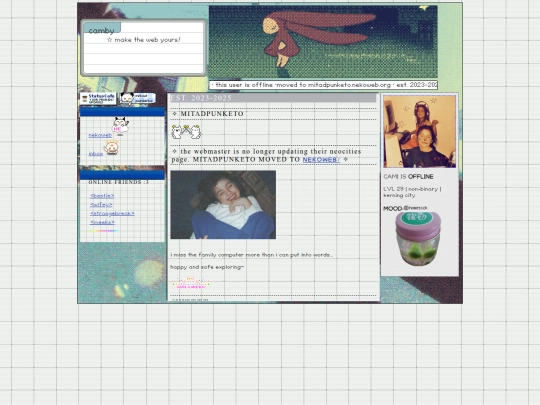Click the scrolling 'this user is offline' marquee
This screenshot has width=540, height=405.
coord(323,85)
